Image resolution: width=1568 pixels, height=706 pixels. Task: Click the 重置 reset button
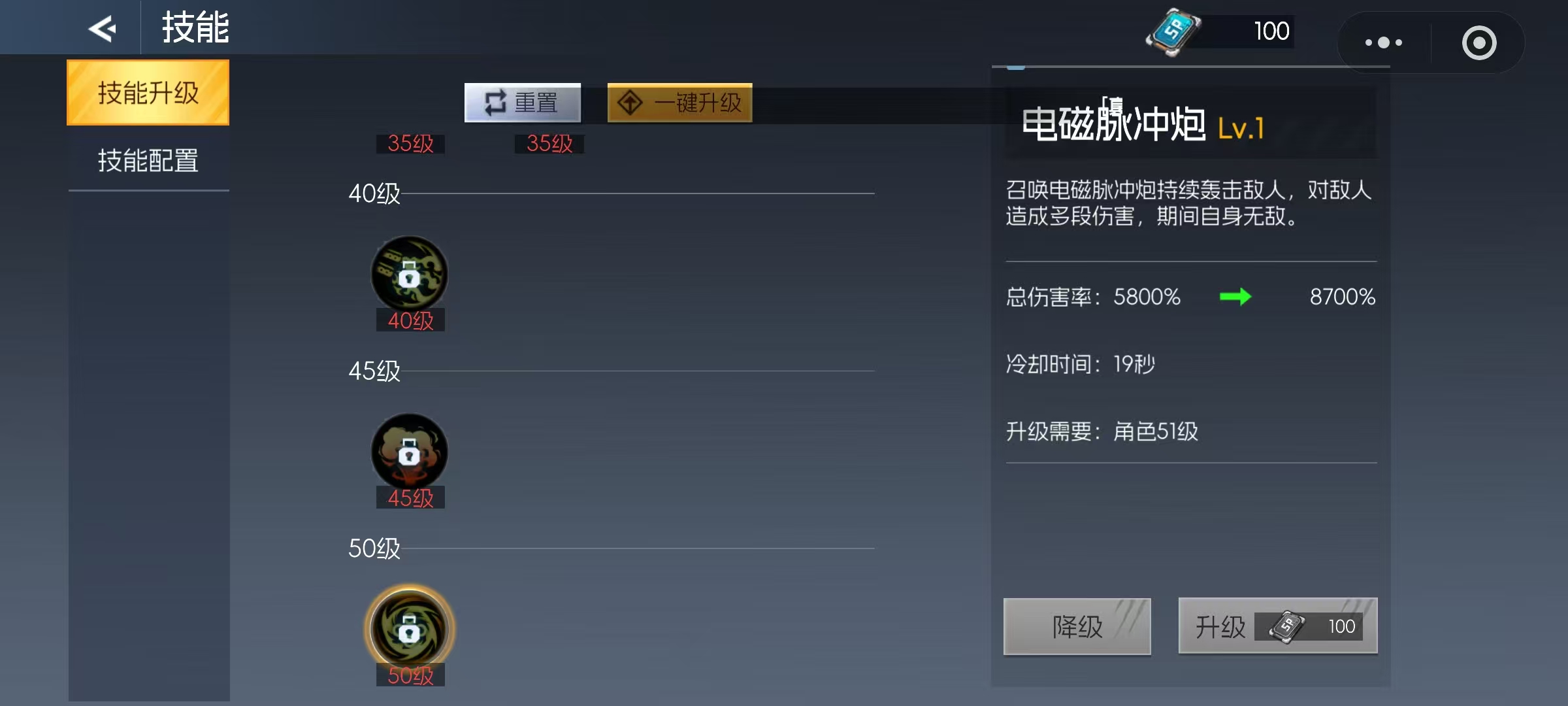[523, 103]
